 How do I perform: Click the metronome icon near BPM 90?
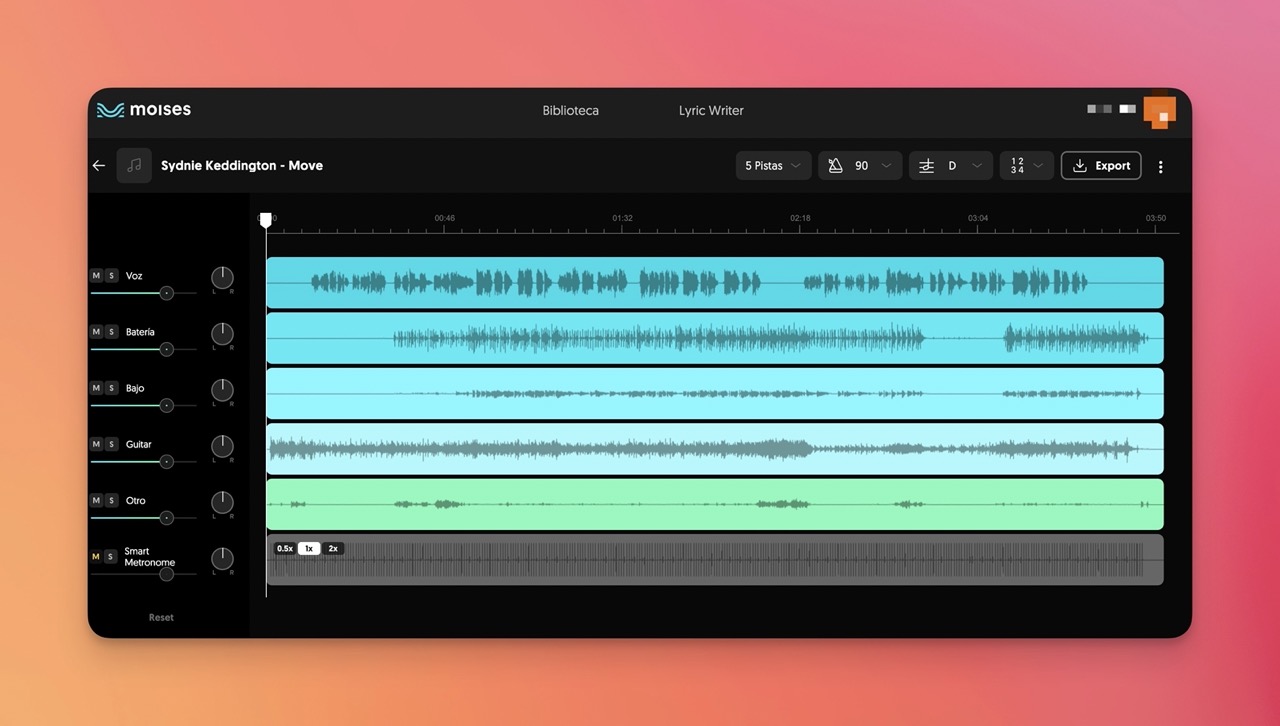click(x=838, y=165)
